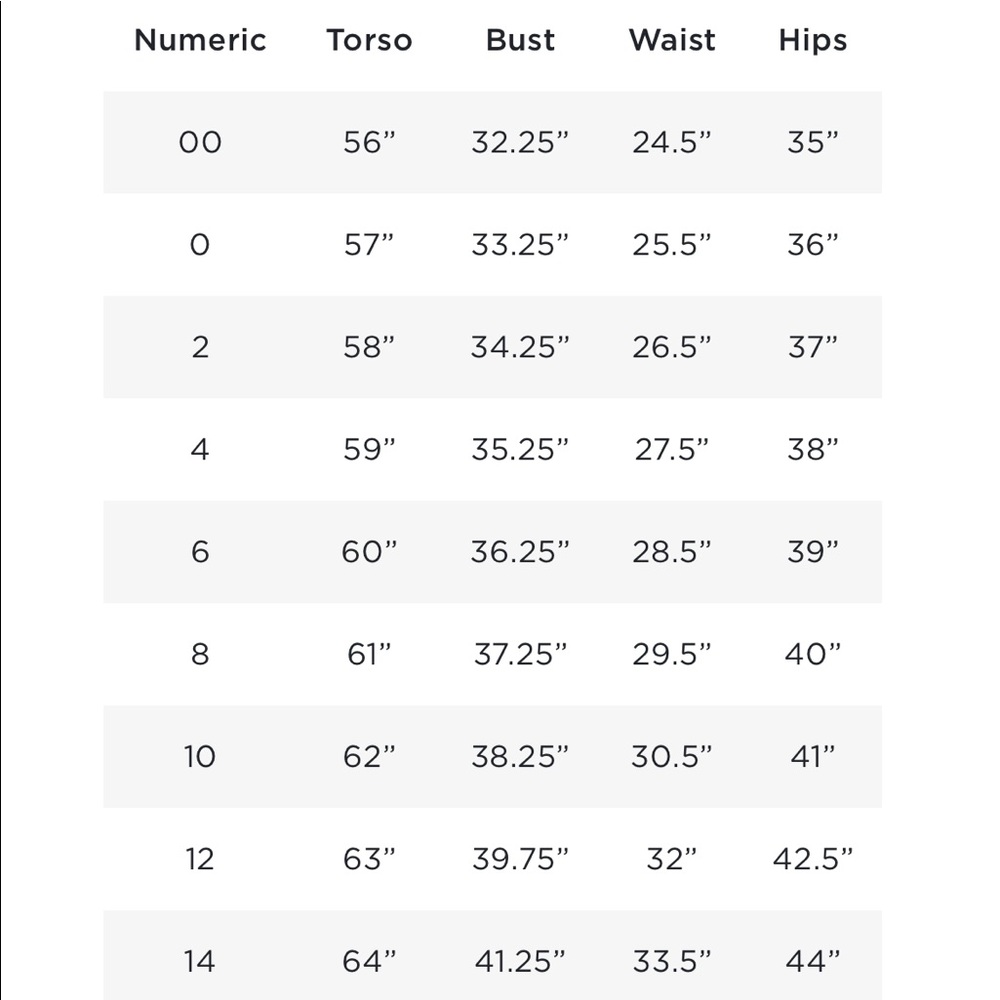Click numeric size 8
This screenshot has height=1000, width=1000.
click(200, 654)
